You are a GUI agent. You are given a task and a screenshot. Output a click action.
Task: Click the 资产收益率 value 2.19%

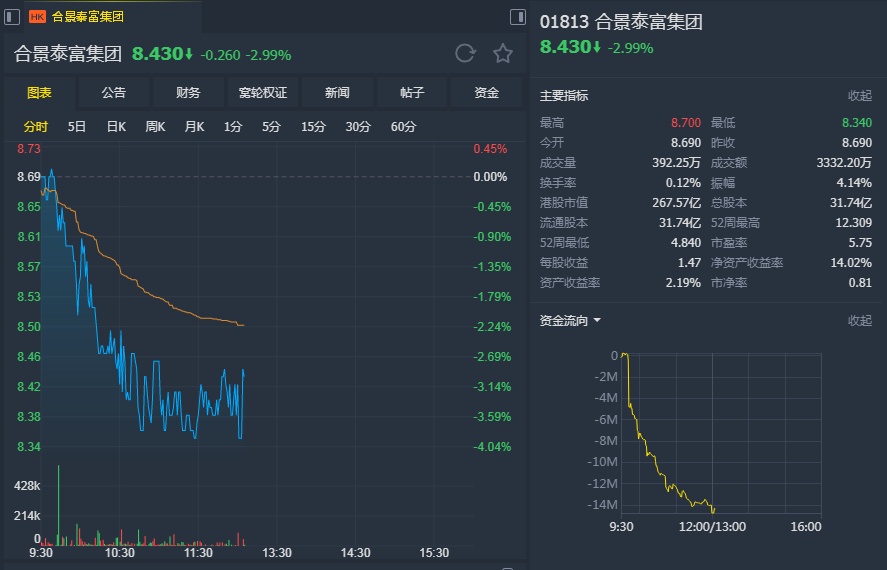point(683,283)
